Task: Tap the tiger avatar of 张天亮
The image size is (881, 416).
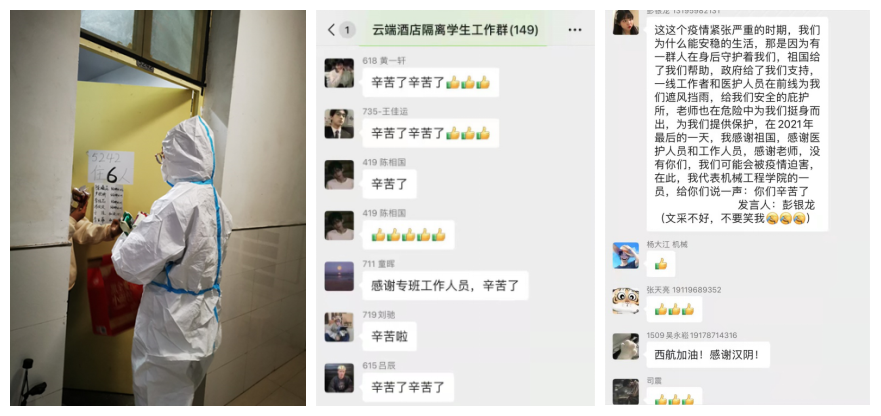Action: tap(625, 301)
